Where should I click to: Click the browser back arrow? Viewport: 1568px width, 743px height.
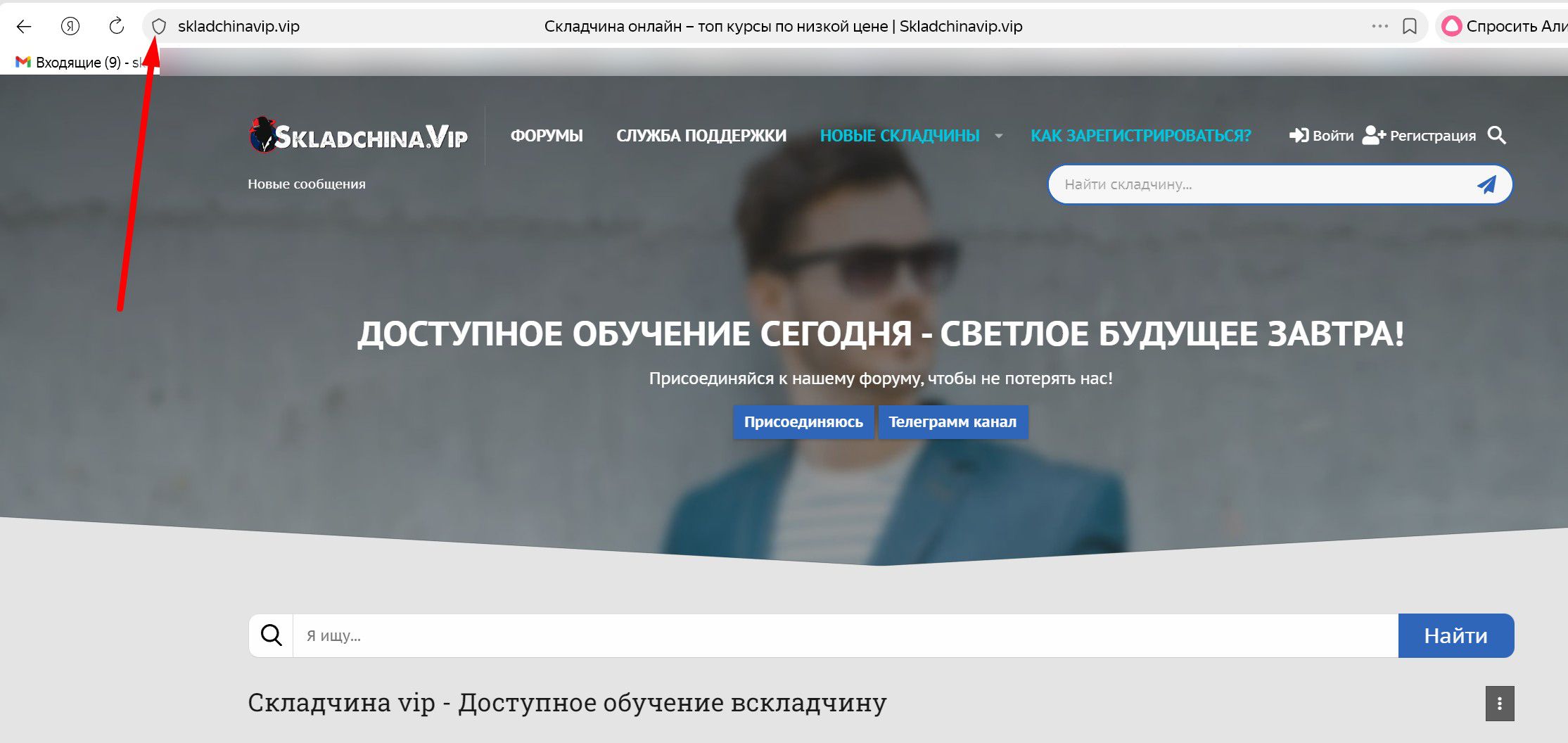coord(24,27)
